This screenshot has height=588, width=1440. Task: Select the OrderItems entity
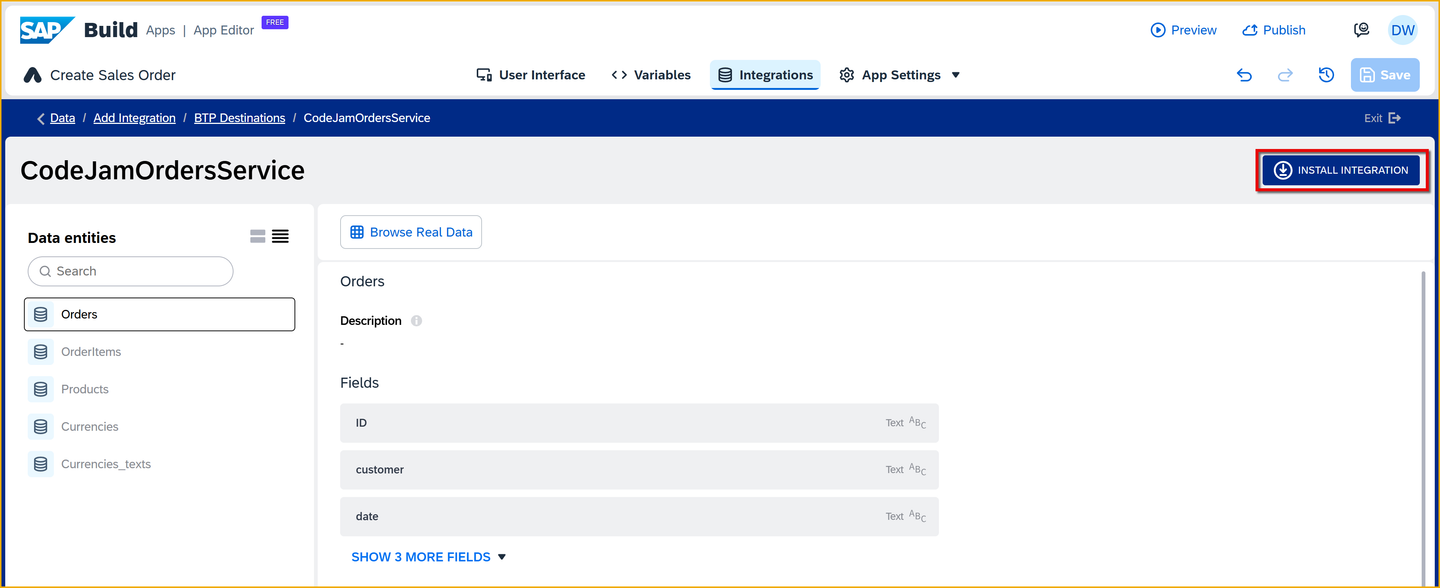coord(159,352)
